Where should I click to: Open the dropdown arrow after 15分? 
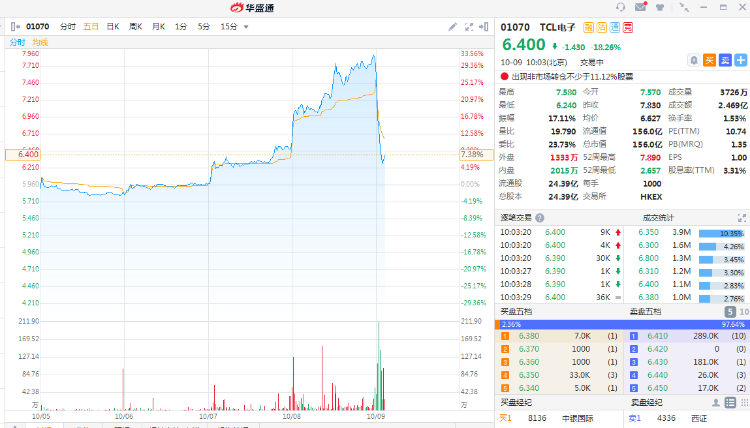tap(246, 27)
